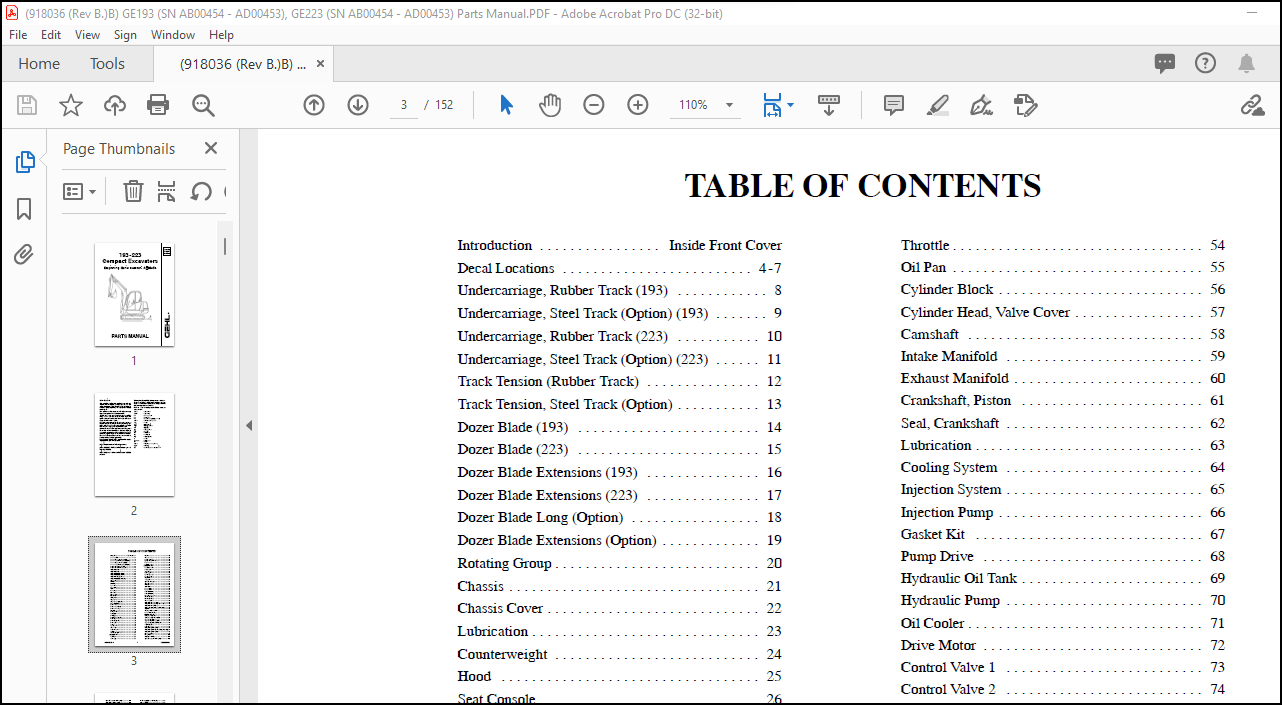The height and width of the screenshot is (705, 1282).
Task: Zoom out with minus button
Action: click(594, 105)
